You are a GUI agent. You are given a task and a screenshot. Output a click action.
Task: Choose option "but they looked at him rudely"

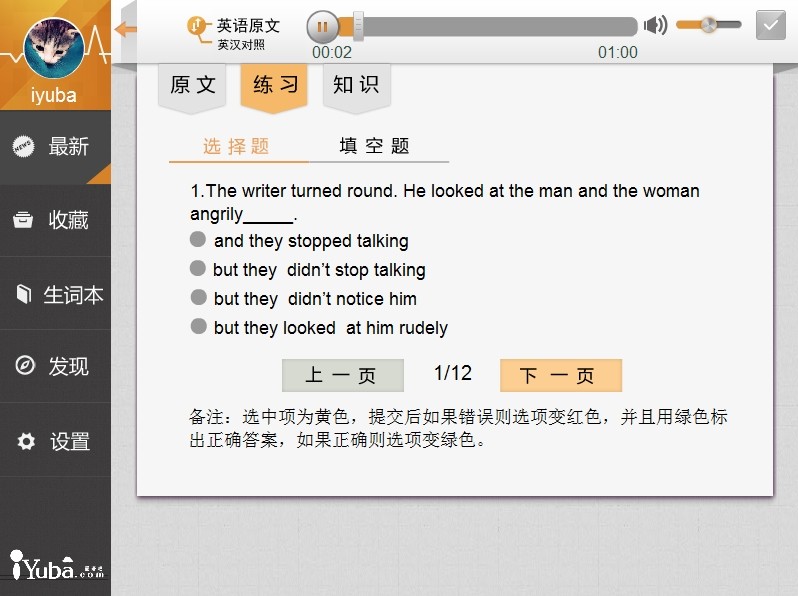[198, 327]
